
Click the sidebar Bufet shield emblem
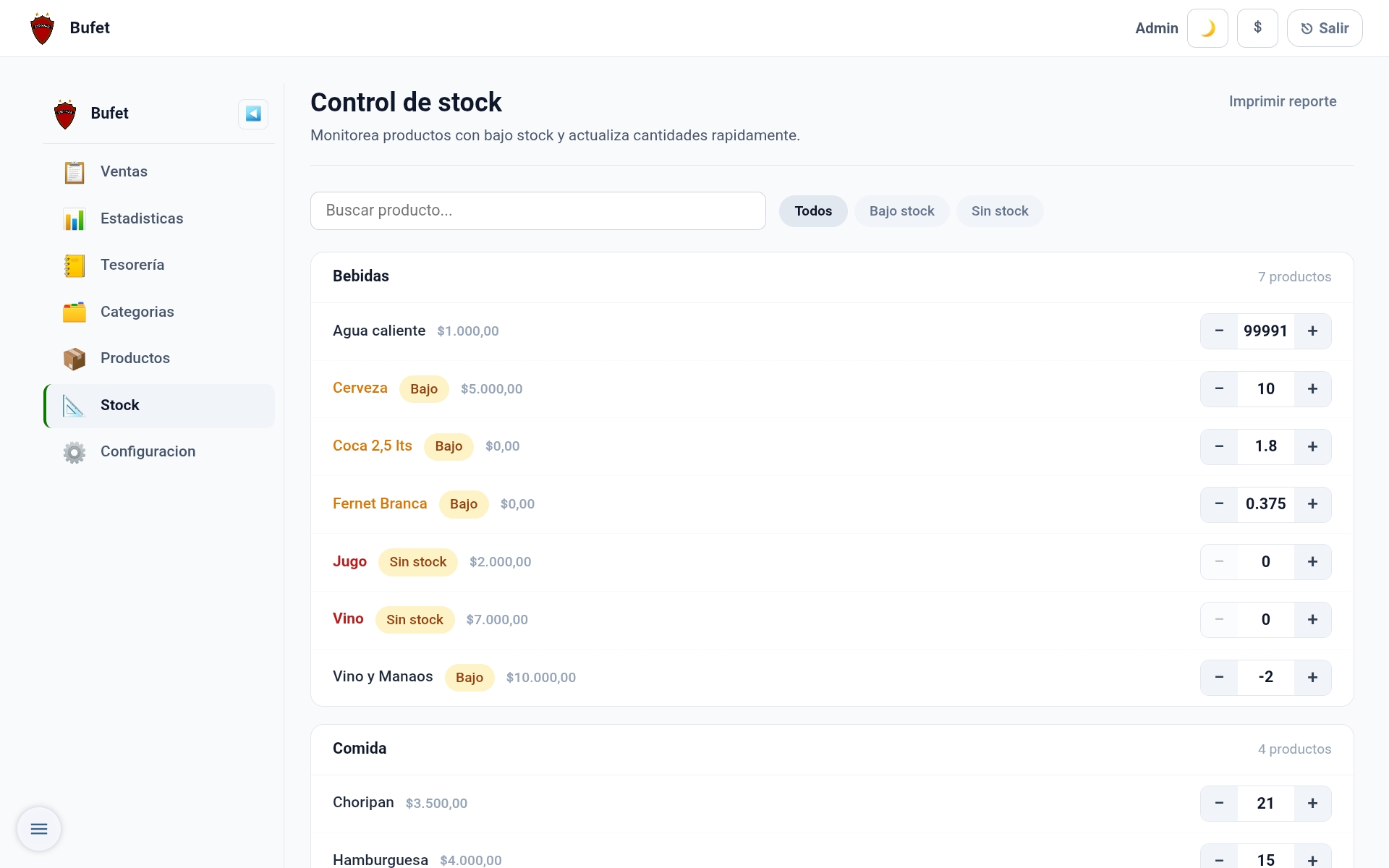point(65,114)
